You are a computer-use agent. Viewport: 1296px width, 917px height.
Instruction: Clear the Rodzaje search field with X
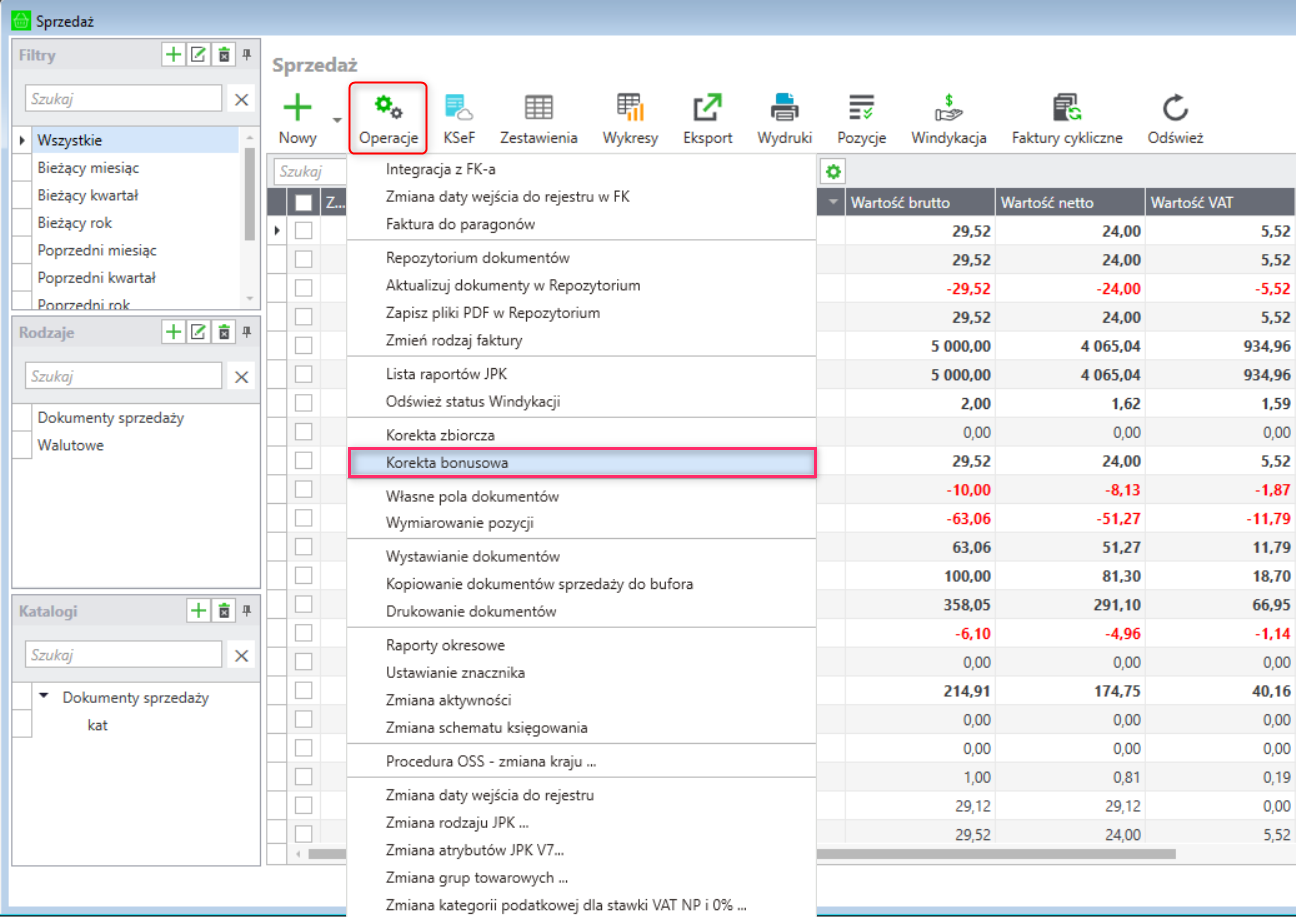click(x=241, y=377)
